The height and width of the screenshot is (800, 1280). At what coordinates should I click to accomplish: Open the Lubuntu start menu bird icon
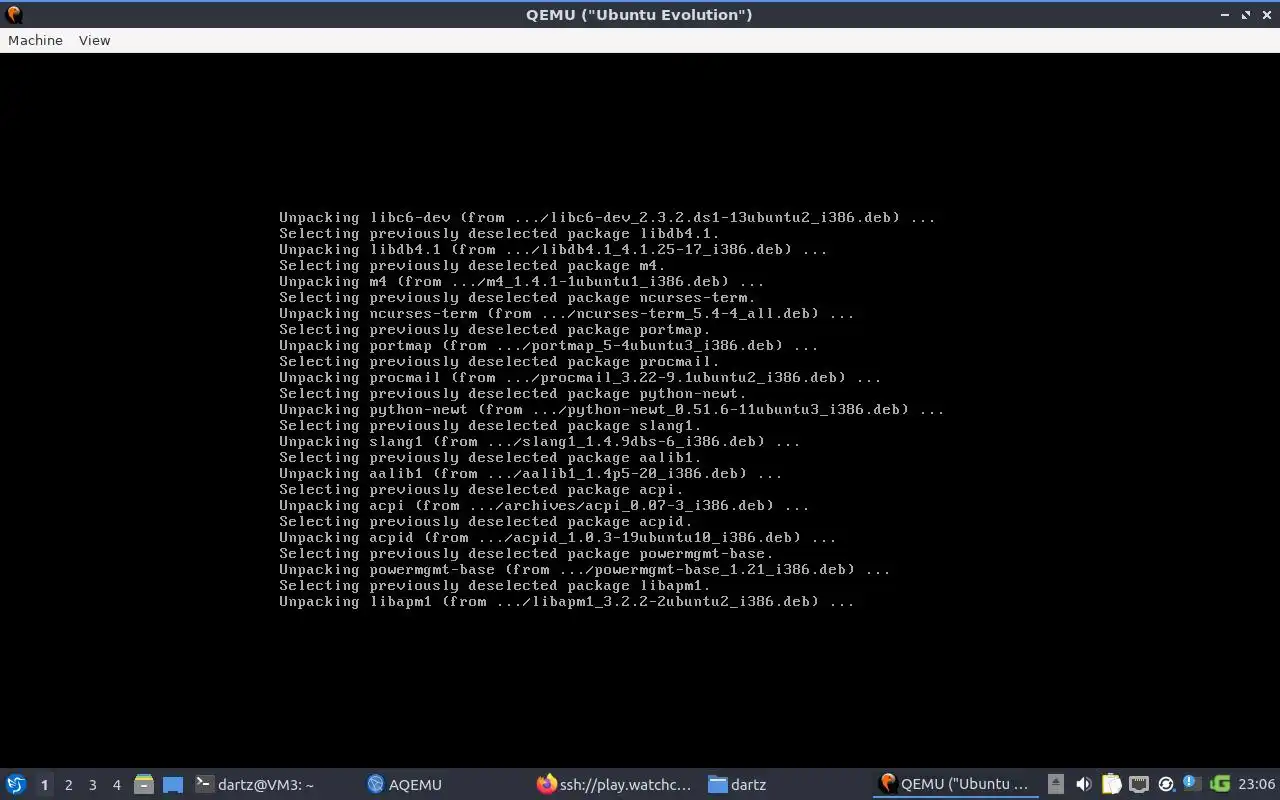tap(15, 785)
